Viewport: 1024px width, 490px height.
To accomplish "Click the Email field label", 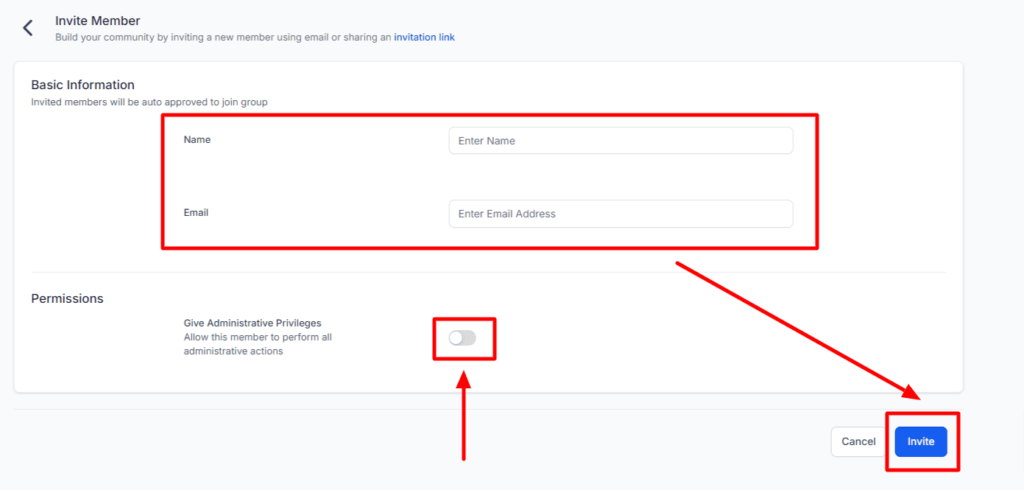I will (196, 213).
